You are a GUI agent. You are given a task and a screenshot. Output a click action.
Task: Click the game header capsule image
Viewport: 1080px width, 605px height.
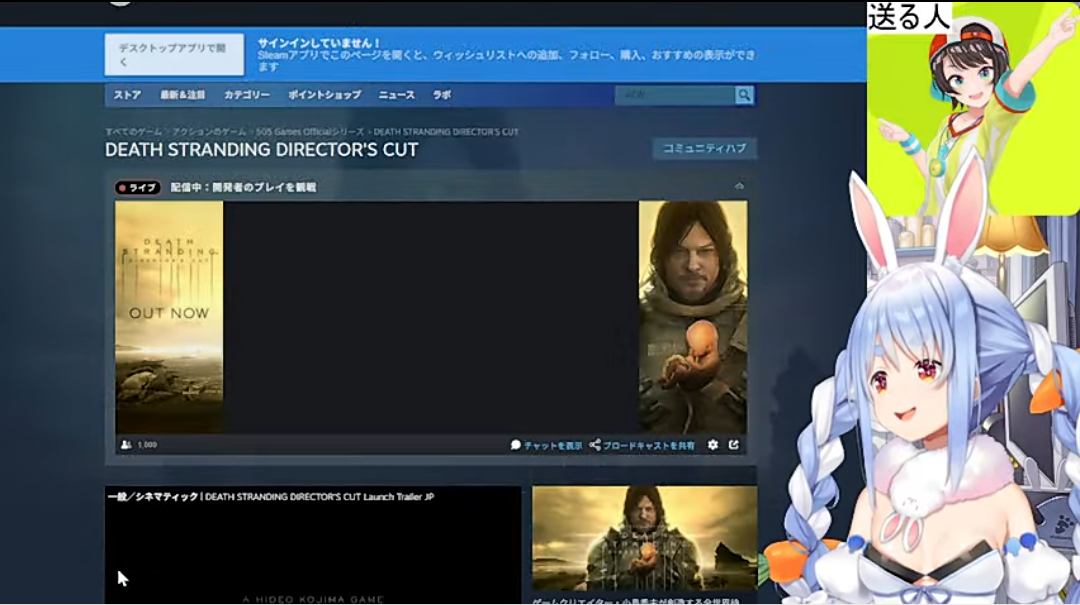click(x=645, y=538)
